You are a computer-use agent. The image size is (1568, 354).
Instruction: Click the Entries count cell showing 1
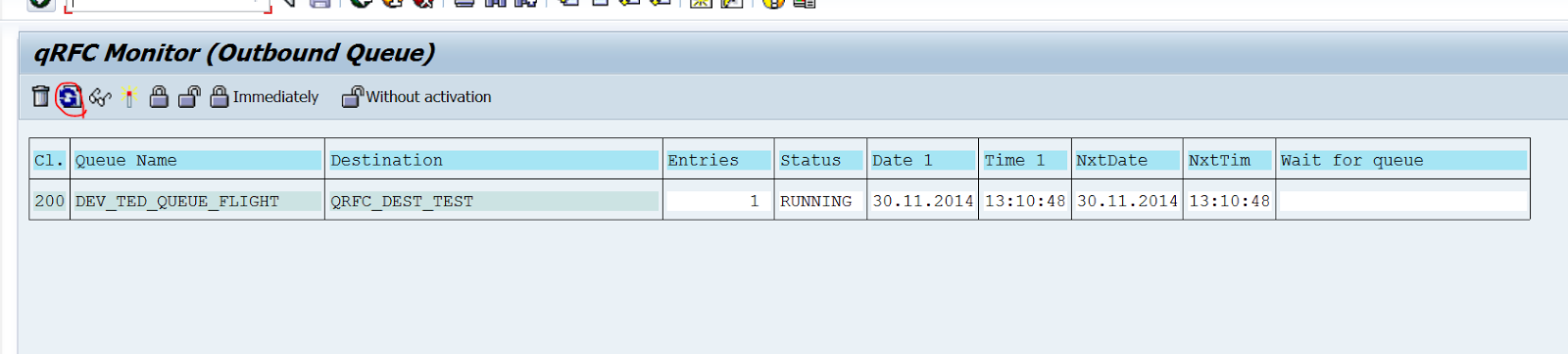(x=718, y=201)
